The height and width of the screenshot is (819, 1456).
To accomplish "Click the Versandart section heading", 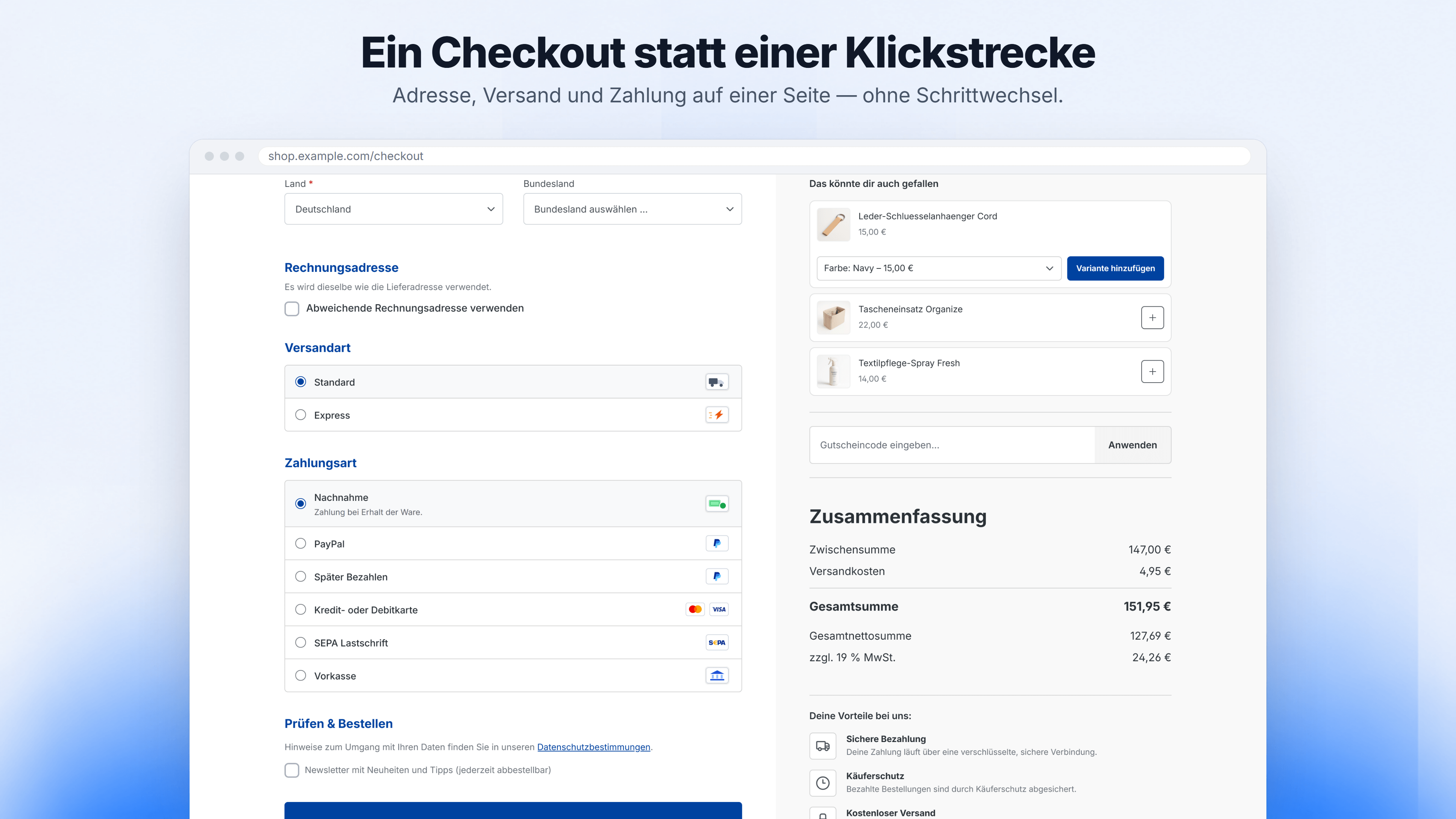I will pos(317,348).
